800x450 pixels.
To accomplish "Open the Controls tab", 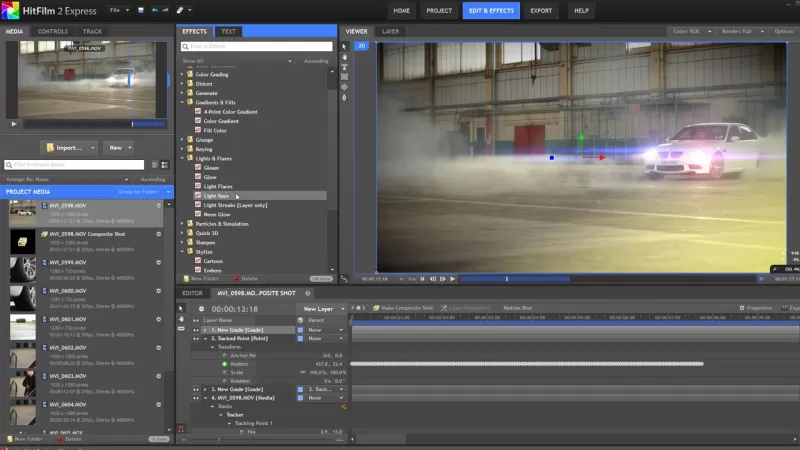I will [53, 31].
